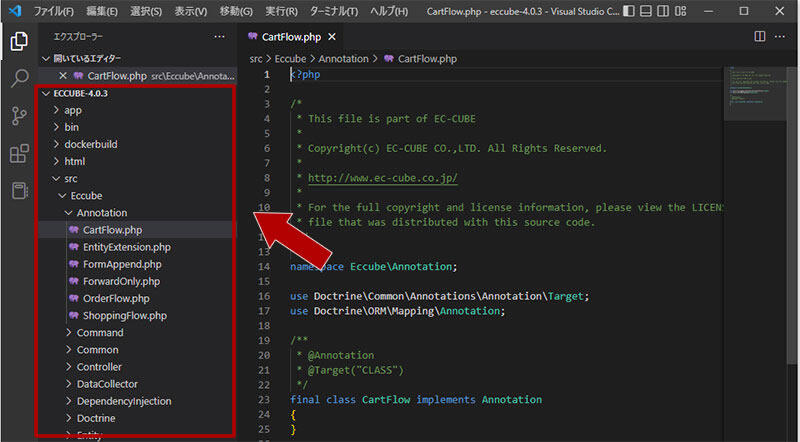The width and height of the screenshot is (800, 442).
Task: Open FormAppend.php file
Action: pos(122,264)
